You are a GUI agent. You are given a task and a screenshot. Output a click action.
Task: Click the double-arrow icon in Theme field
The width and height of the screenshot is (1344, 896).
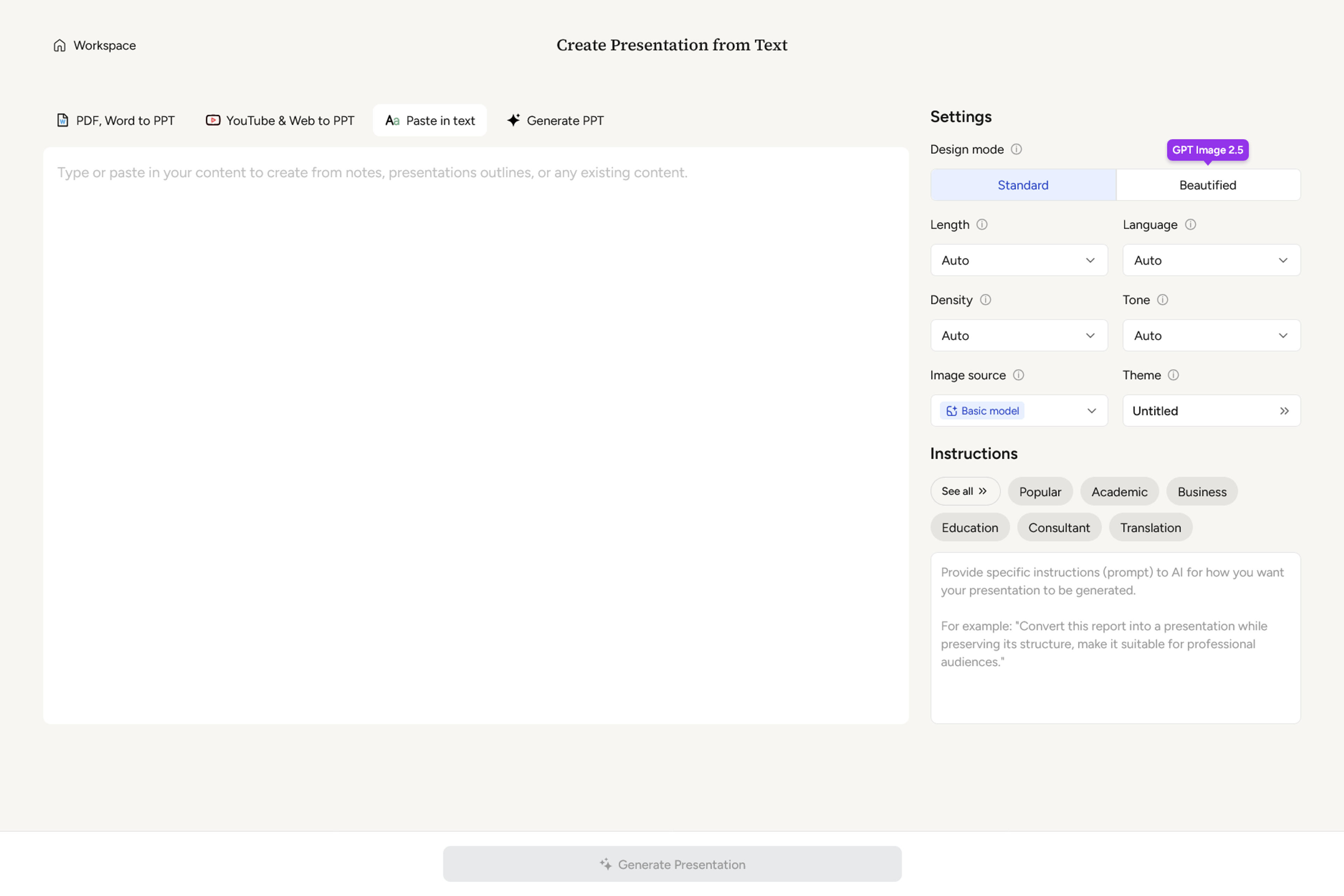(x=1284, y=411)
